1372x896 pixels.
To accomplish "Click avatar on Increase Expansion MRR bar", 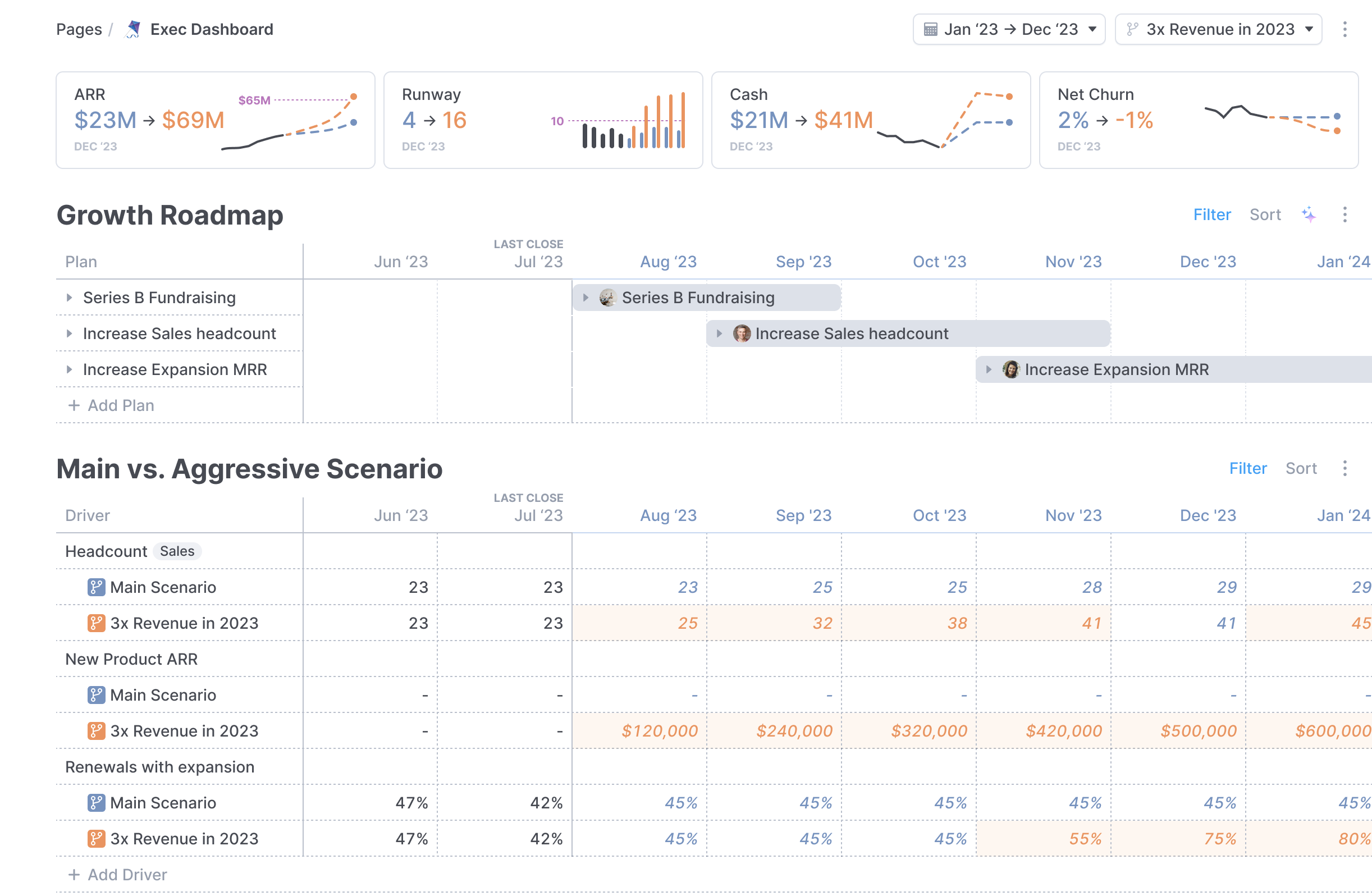I will pos(1010,369).
